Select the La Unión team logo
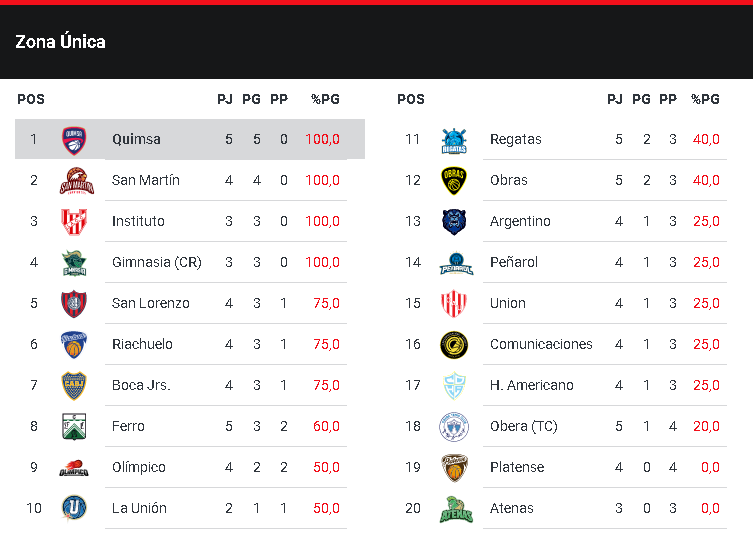The image size is (753, 536). click(74, 508)
